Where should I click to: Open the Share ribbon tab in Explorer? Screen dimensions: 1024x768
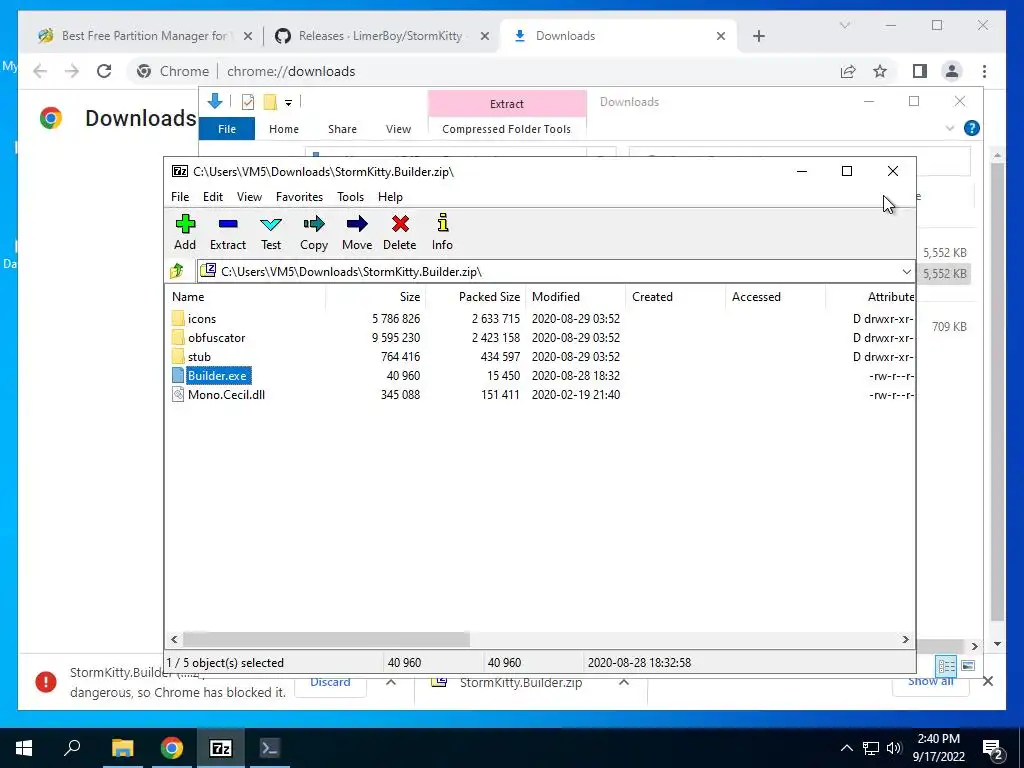coord(342,129)
